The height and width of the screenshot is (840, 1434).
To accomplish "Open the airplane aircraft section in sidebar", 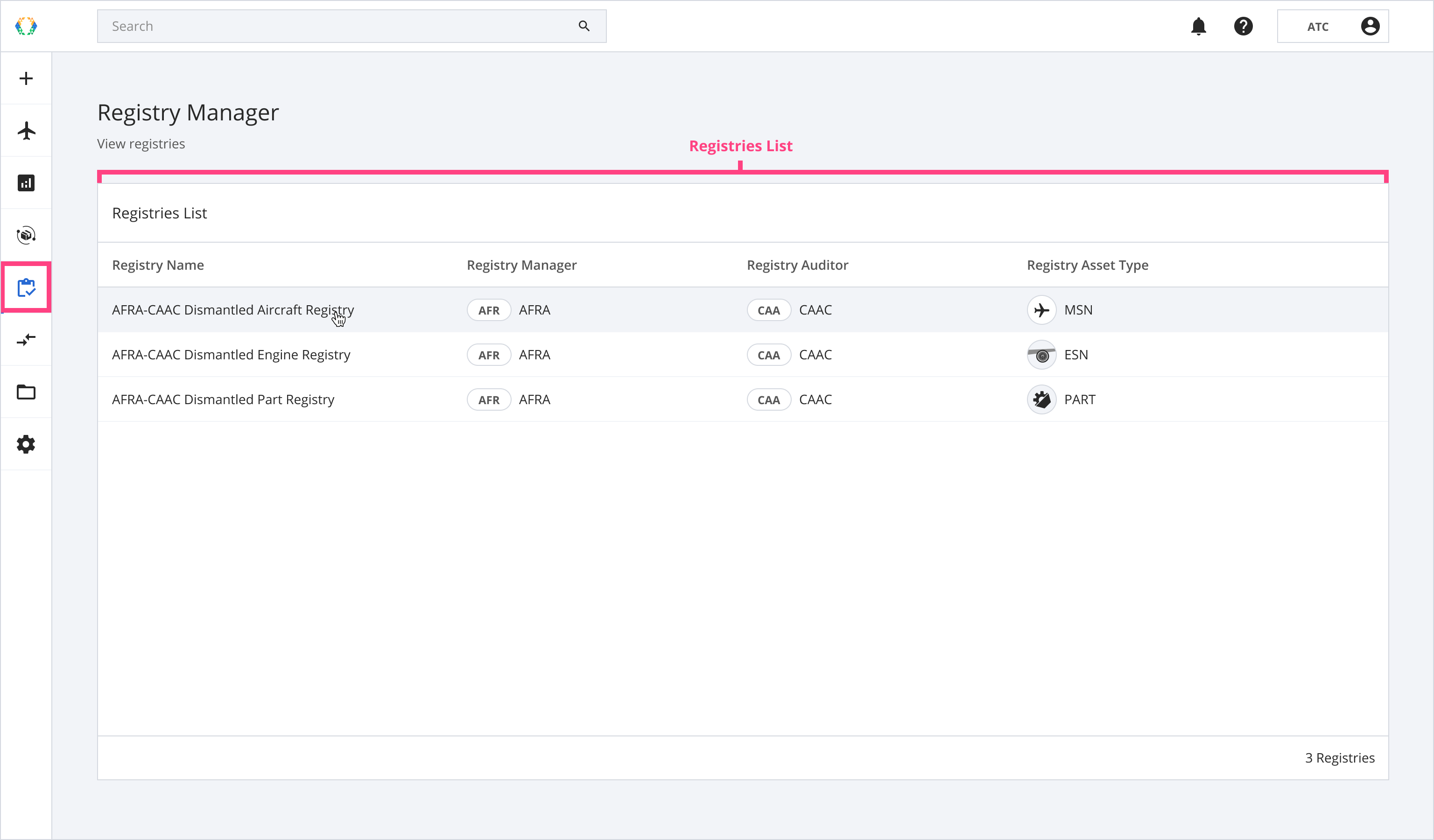I will tap(26, 131).
